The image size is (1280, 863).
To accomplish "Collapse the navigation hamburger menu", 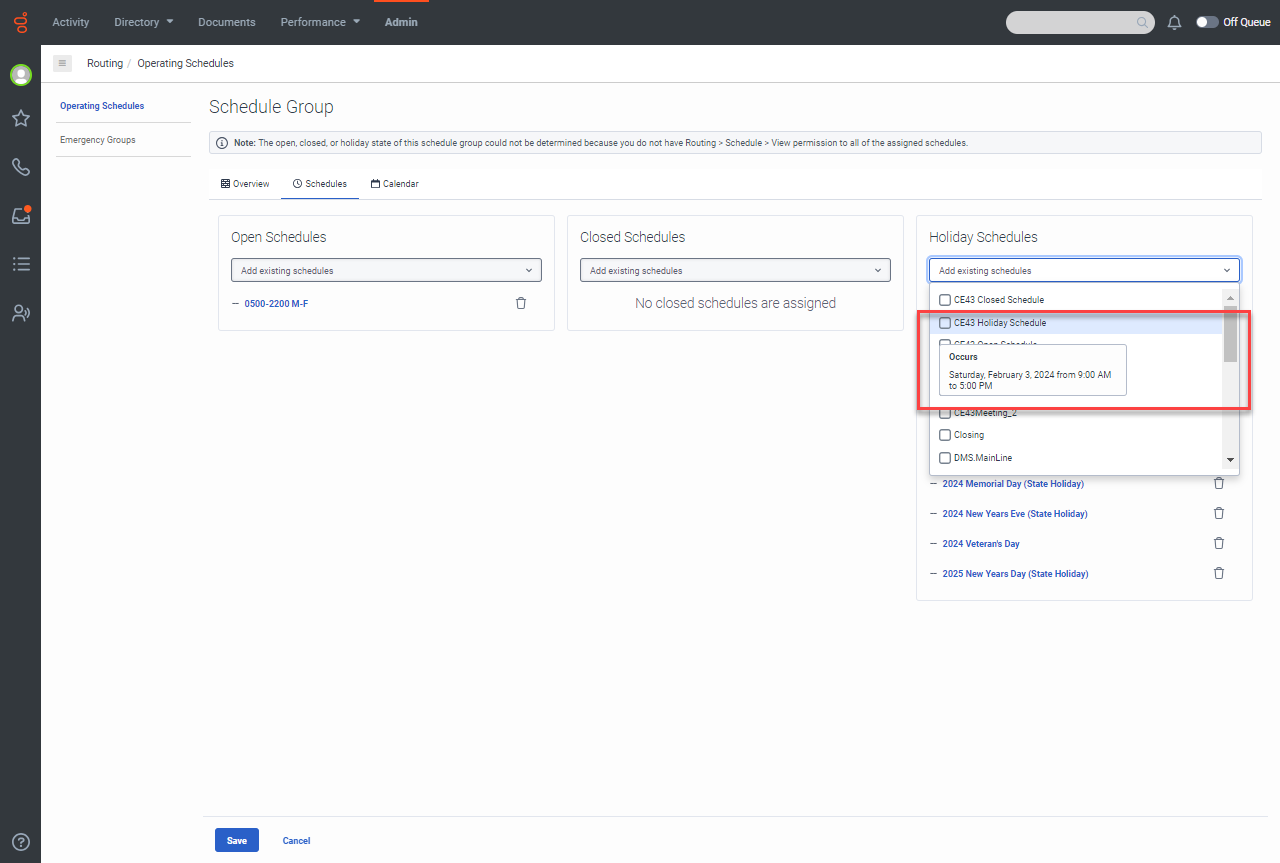I will click(62, 63).
